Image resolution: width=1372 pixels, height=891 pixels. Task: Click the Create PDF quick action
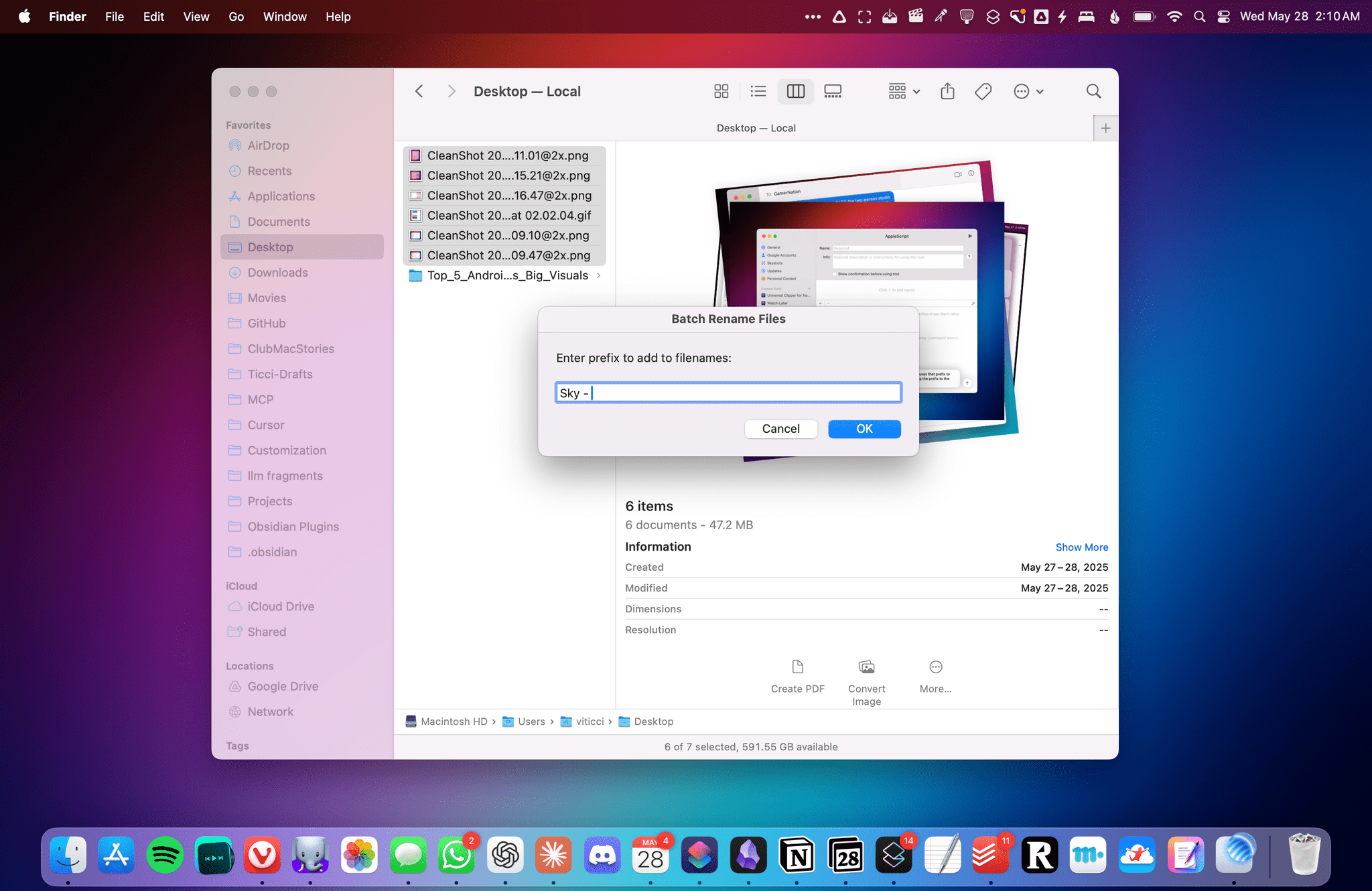tap(797, 676)
